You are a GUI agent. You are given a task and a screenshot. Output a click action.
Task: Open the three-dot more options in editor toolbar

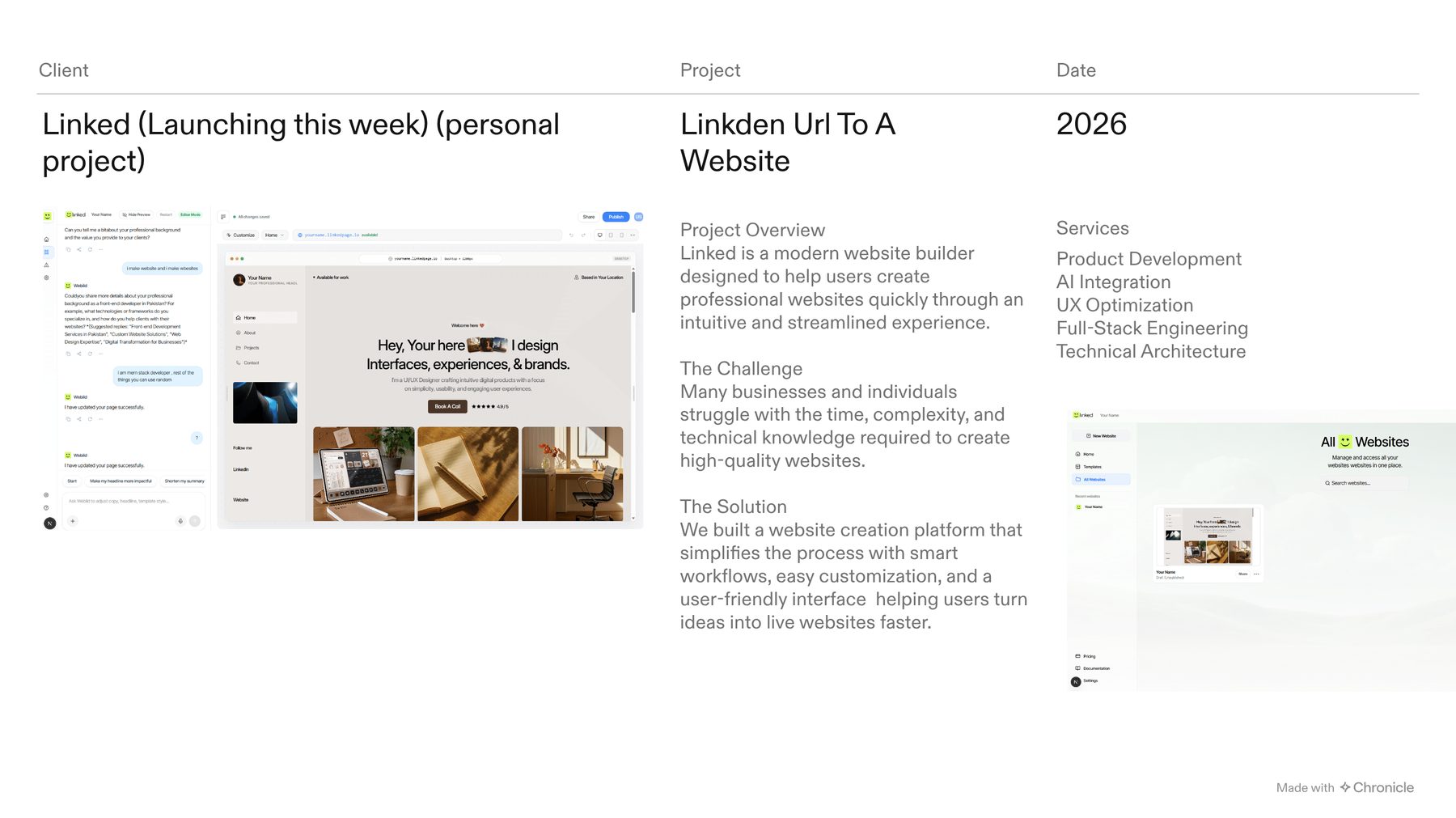pyautogui.click(x=633, y=235)
